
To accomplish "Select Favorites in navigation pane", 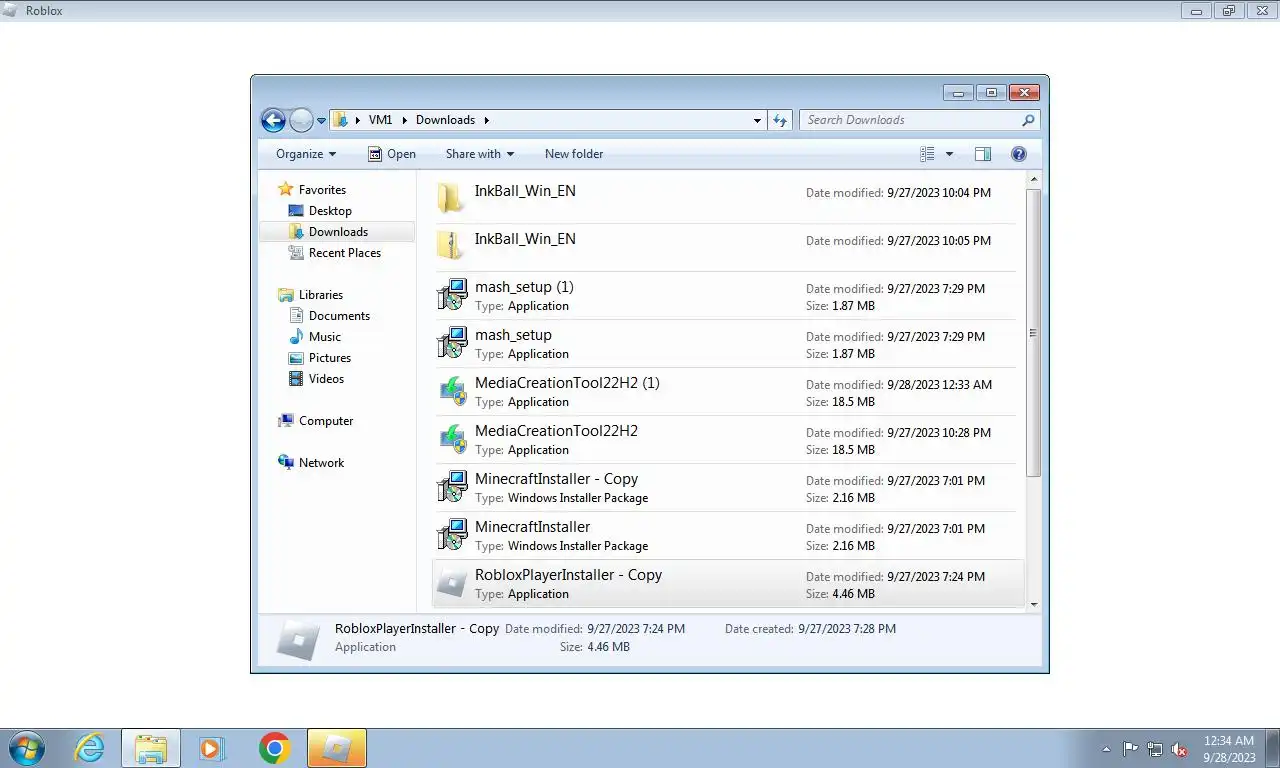I will point(322,190).
